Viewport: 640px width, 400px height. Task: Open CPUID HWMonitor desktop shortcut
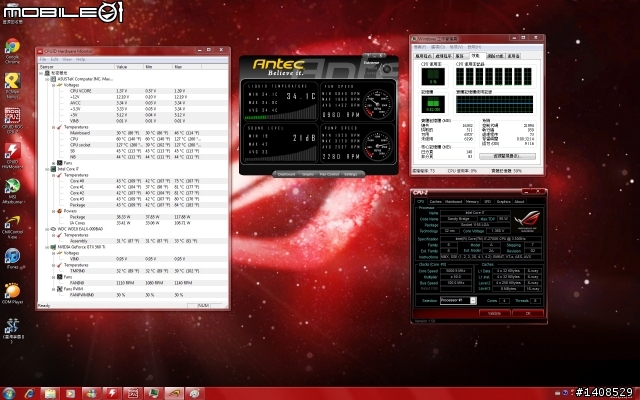(12, 156)
